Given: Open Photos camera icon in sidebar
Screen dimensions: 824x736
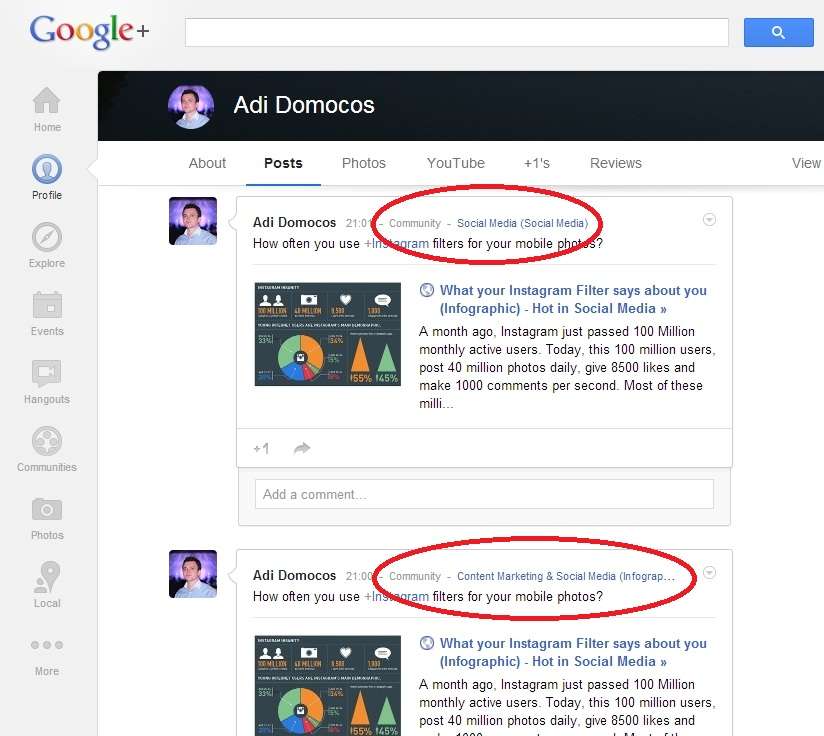Looking at the screenshot, I should click(x=47, y=509).
